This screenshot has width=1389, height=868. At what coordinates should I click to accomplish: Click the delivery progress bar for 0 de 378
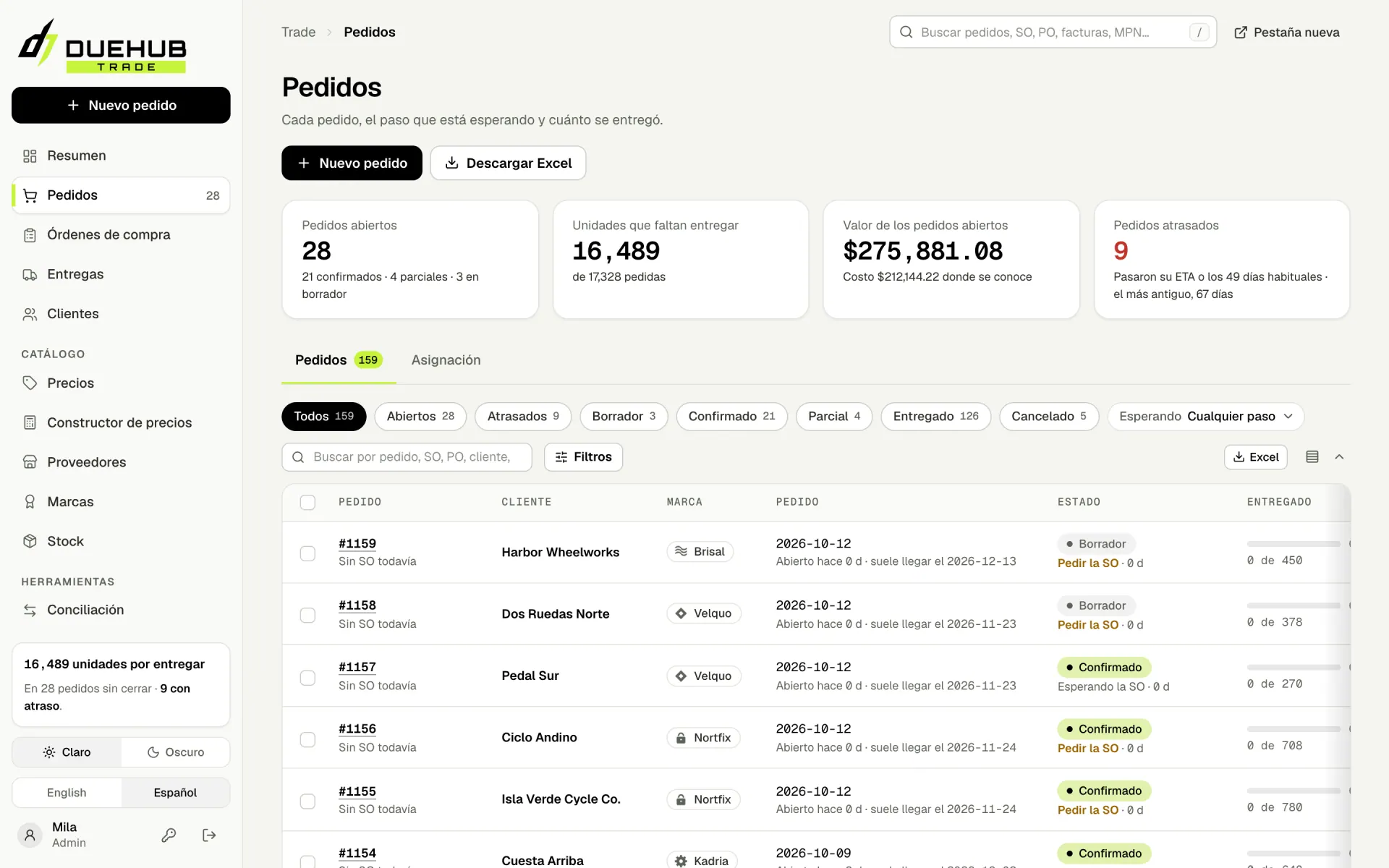tap(1294, 605)
